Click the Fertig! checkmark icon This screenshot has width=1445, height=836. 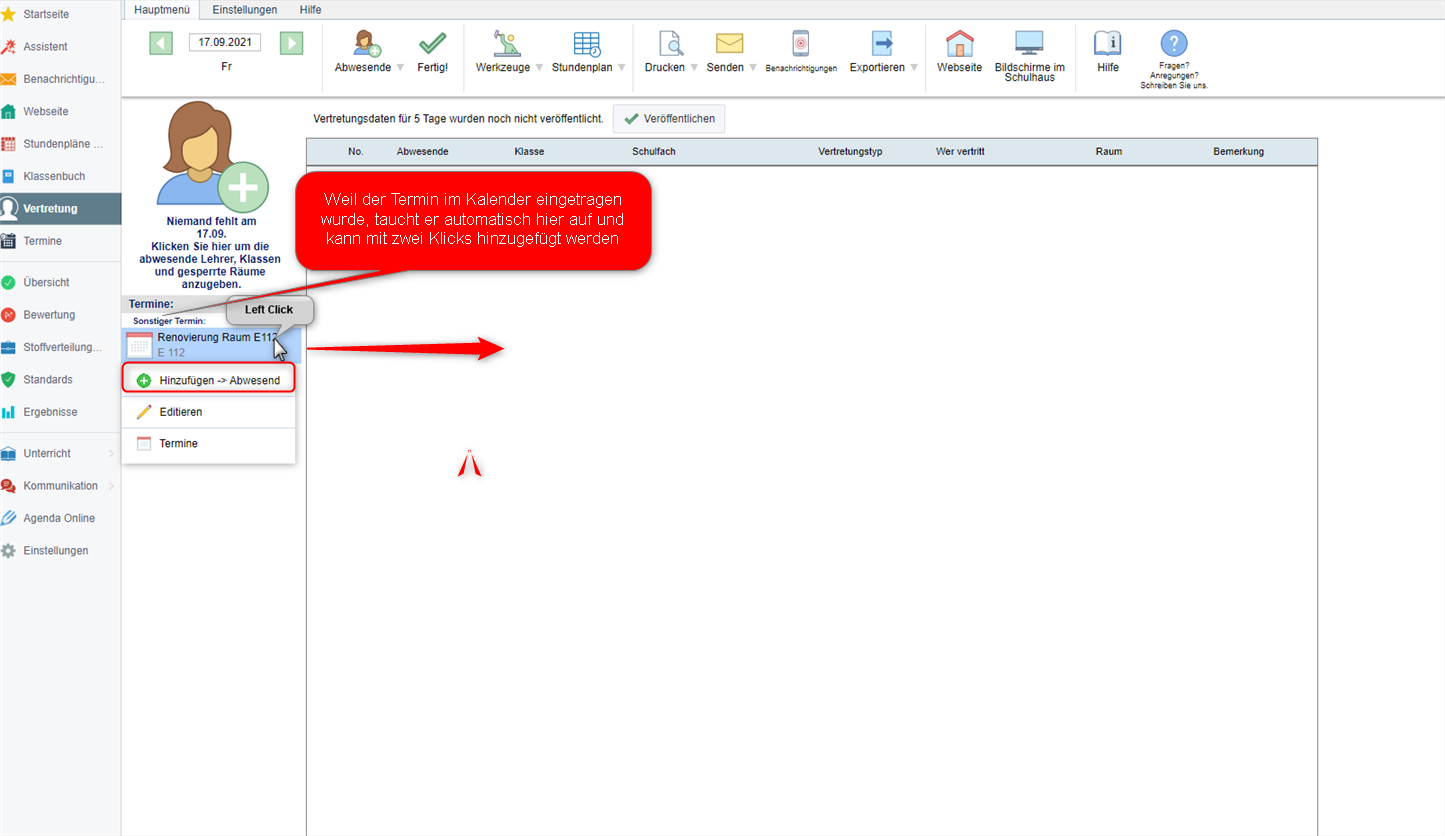pyautogui.click(x=432, y=43)
